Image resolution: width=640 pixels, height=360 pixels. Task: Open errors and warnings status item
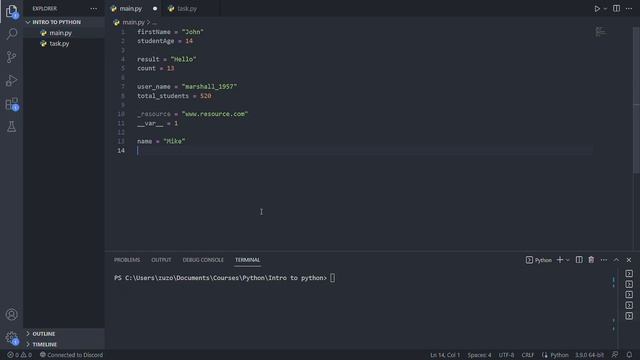click(x=19, y=355)
